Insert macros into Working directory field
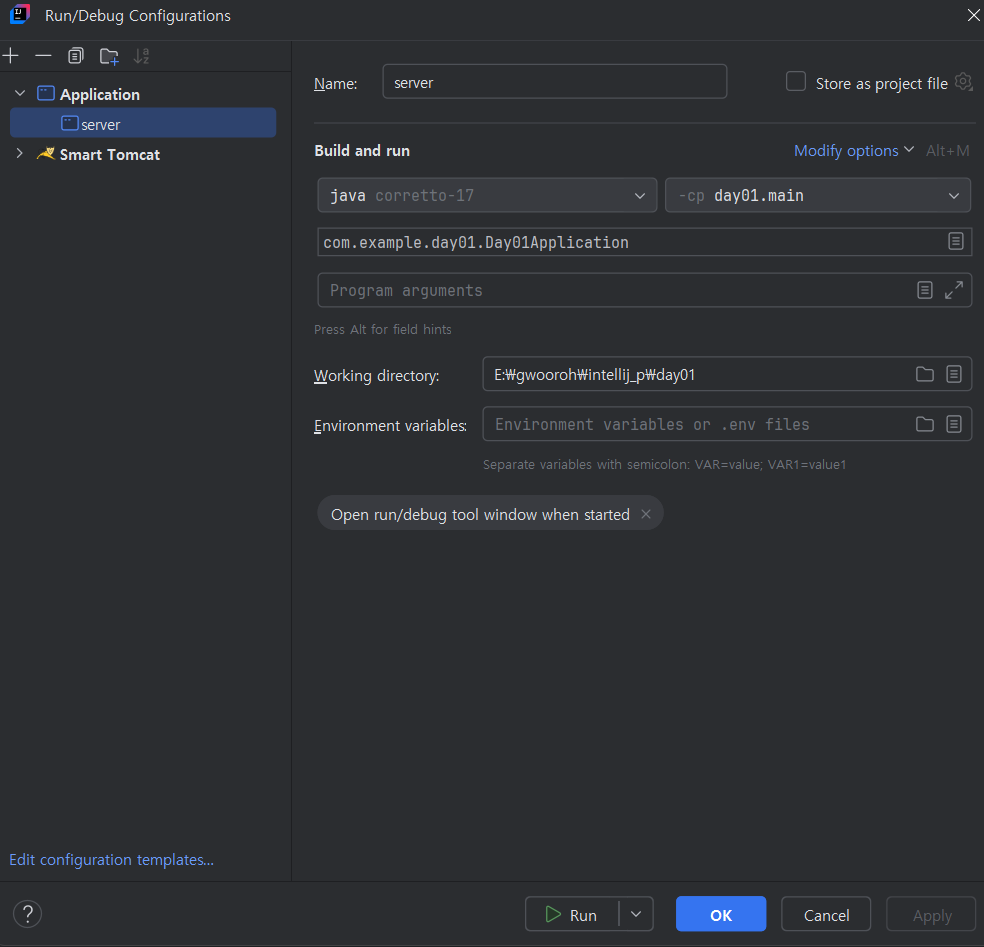Image resolution: width=984 pixels, height=947 pixels. (x=954, y=374)
